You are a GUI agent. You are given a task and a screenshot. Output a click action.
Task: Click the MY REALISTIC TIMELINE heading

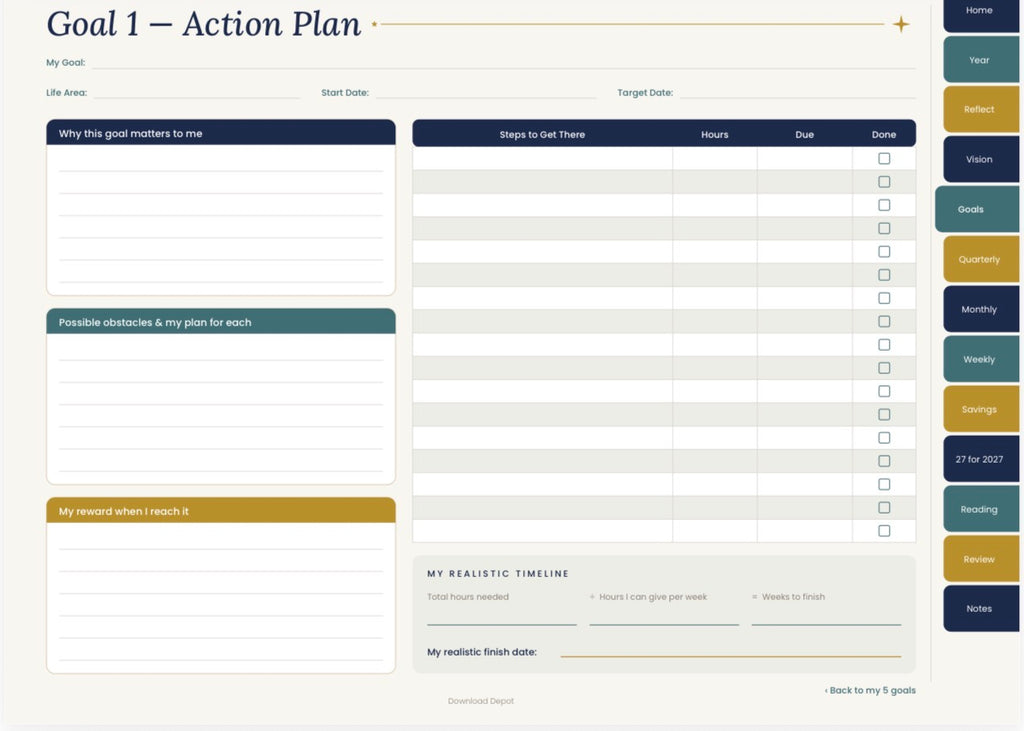point(498,574)
